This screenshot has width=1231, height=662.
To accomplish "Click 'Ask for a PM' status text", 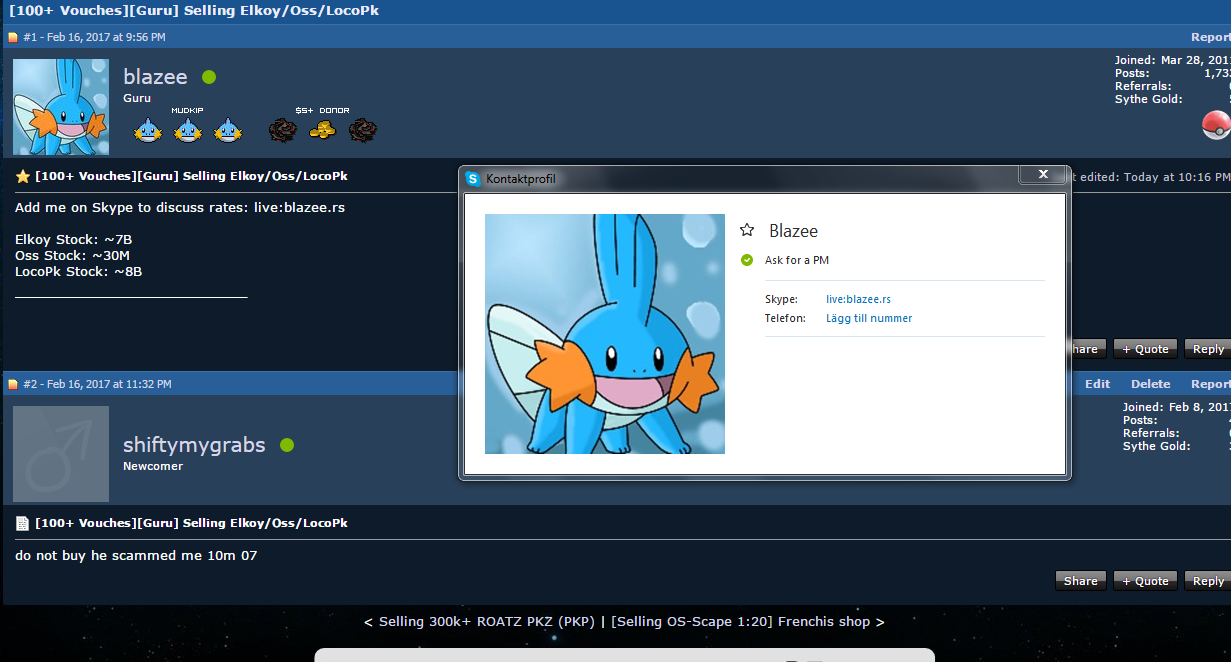I will [x=797, y=260].
